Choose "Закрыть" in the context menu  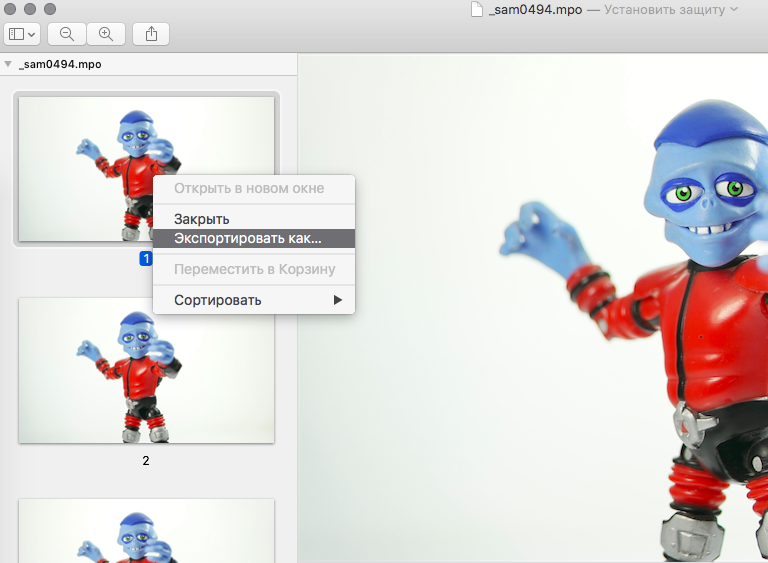point(254,219)
